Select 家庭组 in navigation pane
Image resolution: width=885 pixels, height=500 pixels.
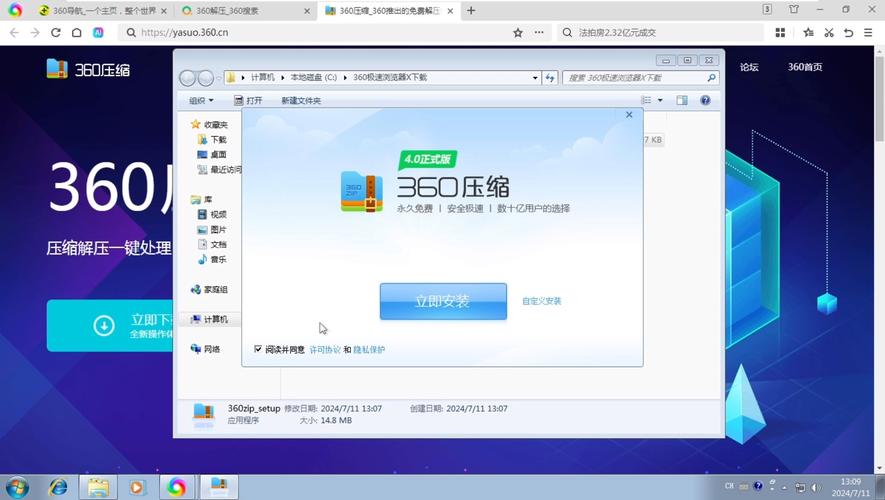tap(209, 290)
